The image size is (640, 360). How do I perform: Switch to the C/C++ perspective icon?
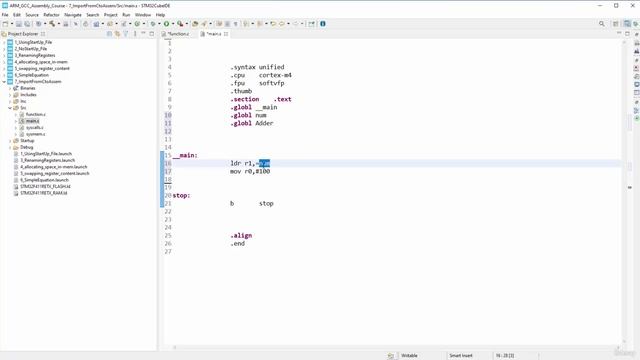(627, 24)
